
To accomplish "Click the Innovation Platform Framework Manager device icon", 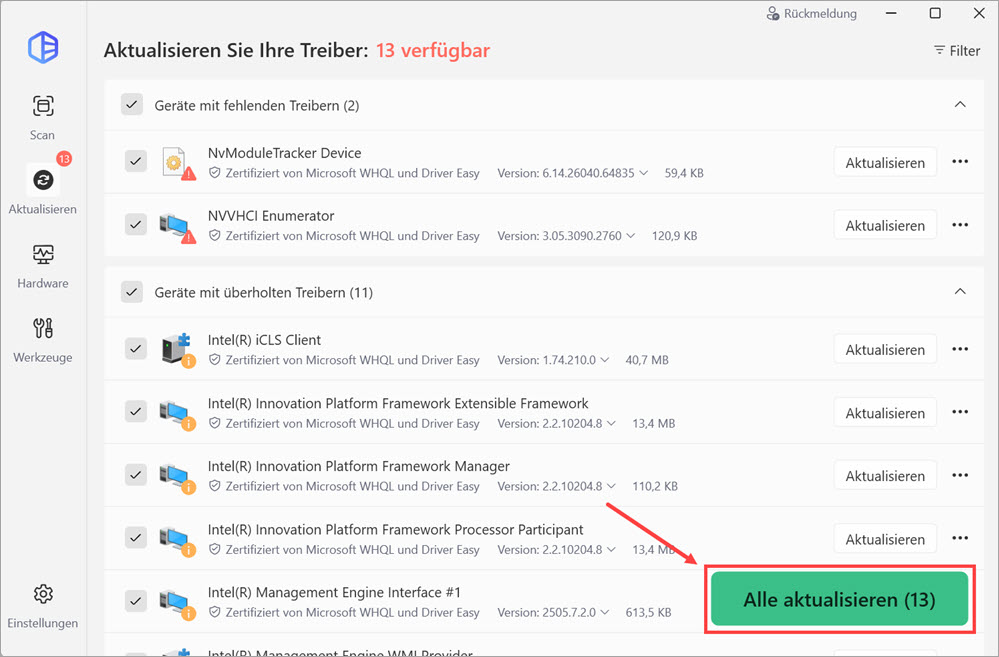I will pyautogui.click(x=178, y=477).
